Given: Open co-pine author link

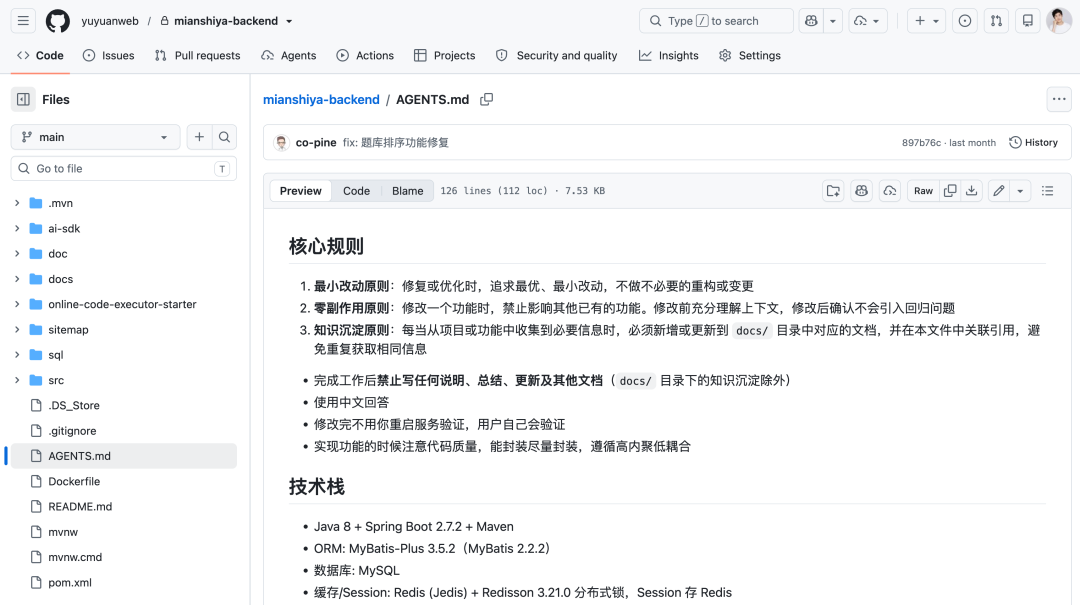Looking at the screenshot, I should pos(316,143).
